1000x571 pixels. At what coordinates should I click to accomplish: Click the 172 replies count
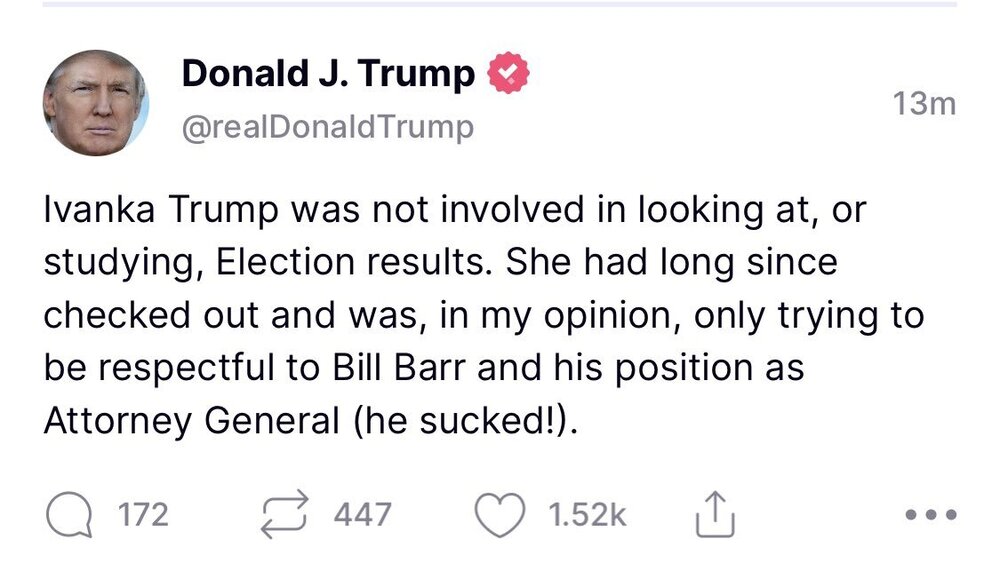[143, 516]
